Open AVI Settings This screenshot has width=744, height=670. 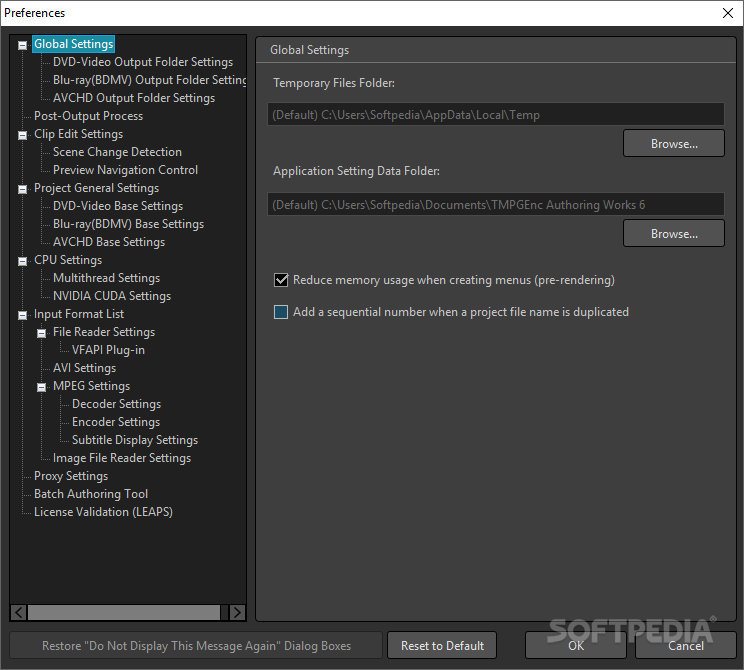click(x=84, y=369)
